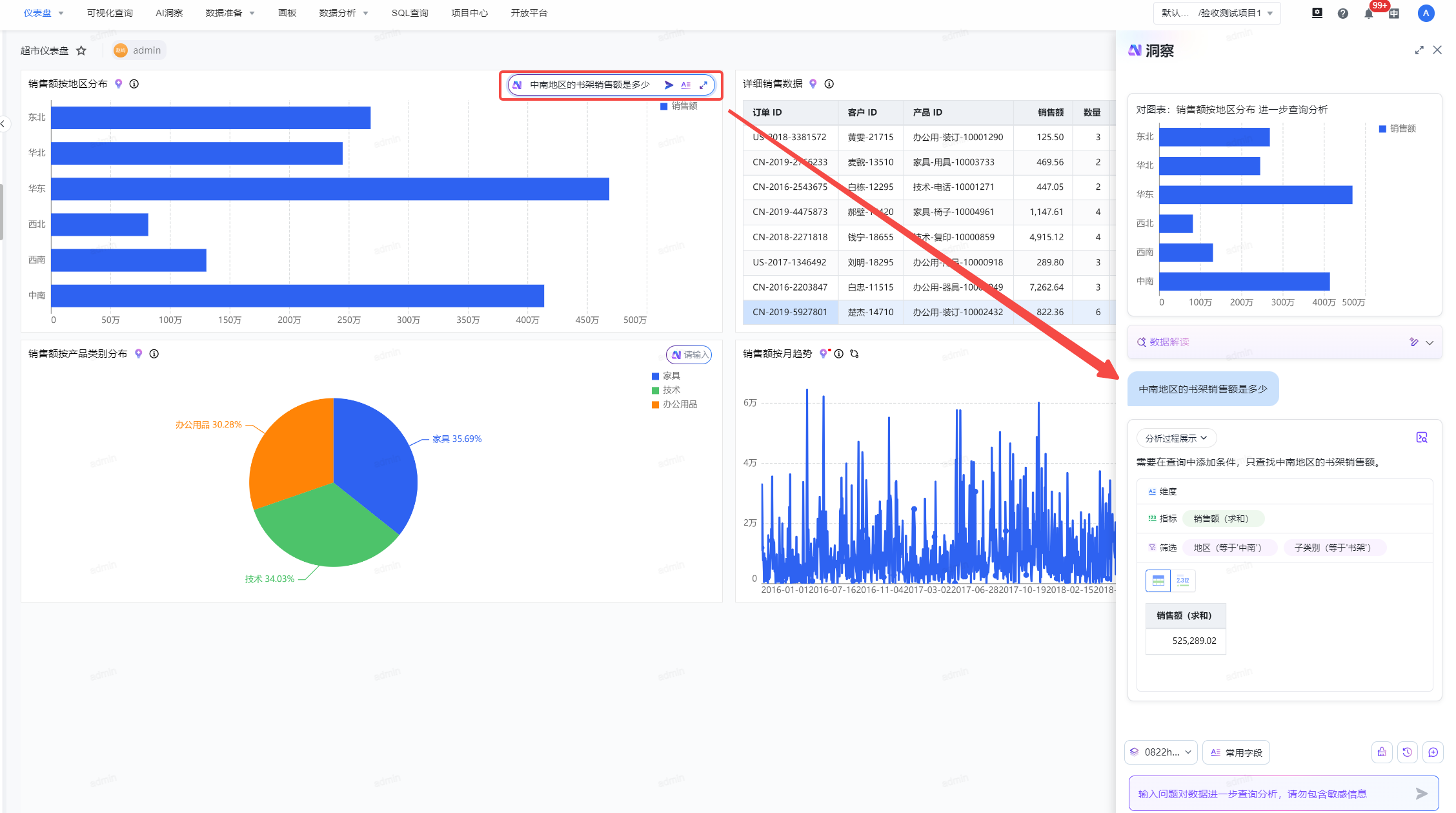The width and height of the screenshot is (1456, 813).
Task: Clear conversation with the broom icon
Action: 1382,752
